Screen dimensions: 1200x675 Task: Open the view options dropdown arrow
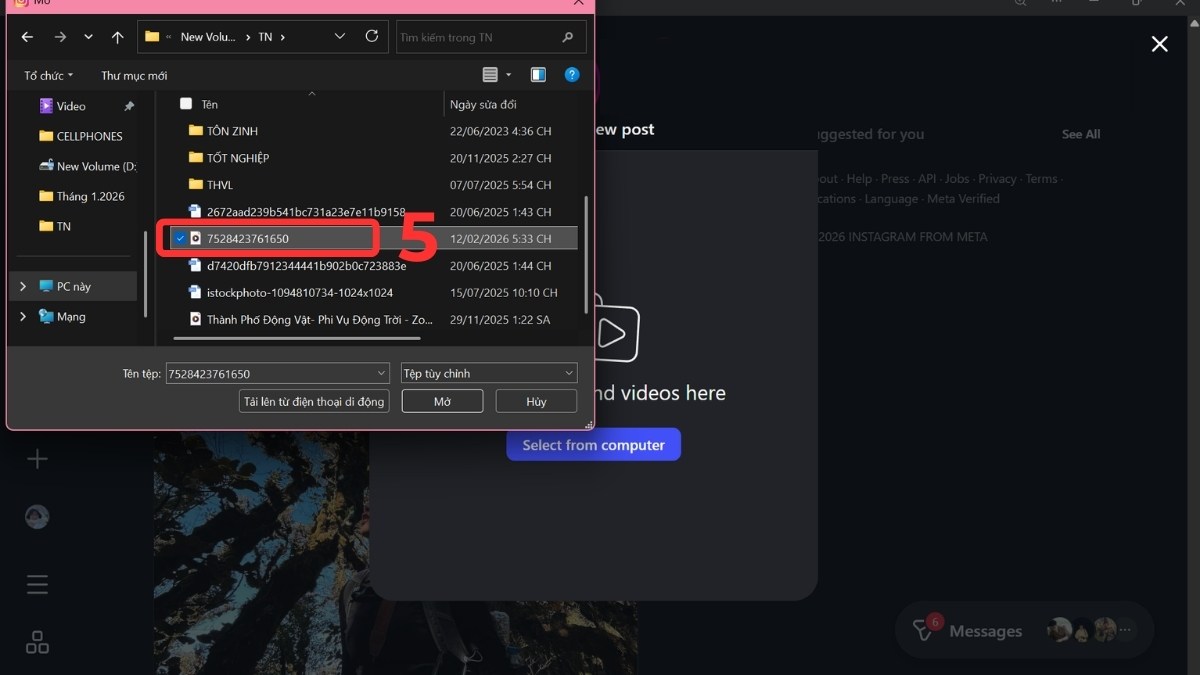coord(508,74)
